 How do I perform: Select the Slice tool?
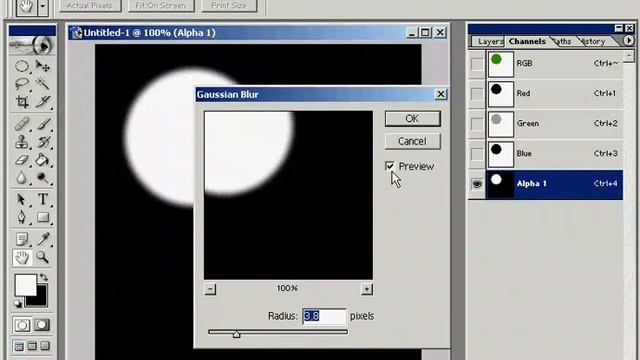[x=42, y=102]
